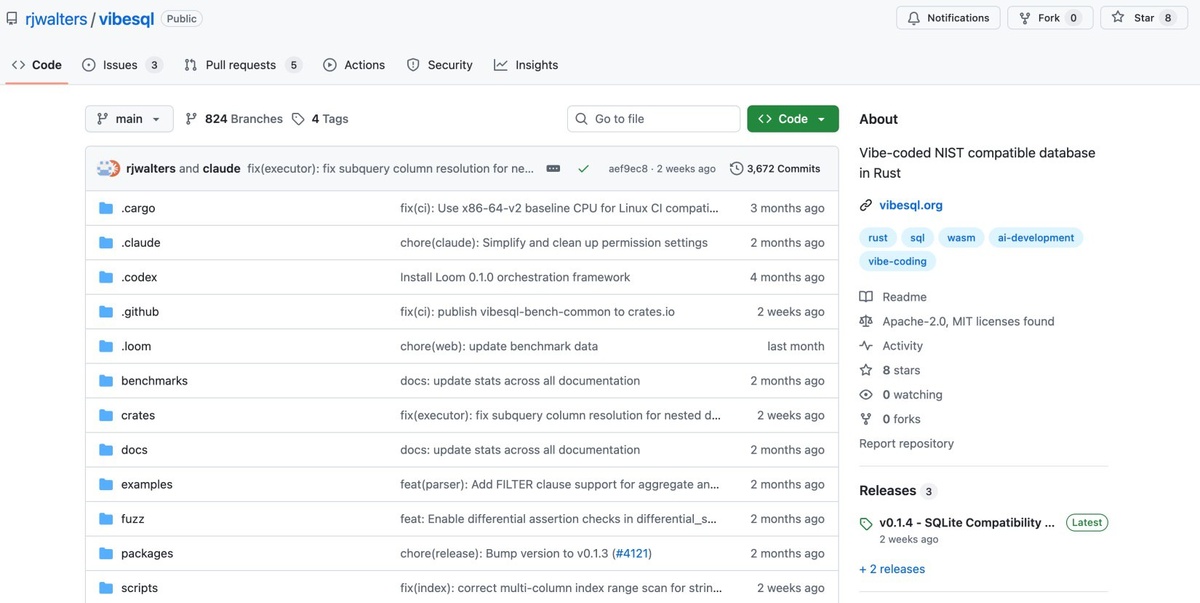1200x603 pixels.
Task: Open pull request #4121 link
Action: 630,553
